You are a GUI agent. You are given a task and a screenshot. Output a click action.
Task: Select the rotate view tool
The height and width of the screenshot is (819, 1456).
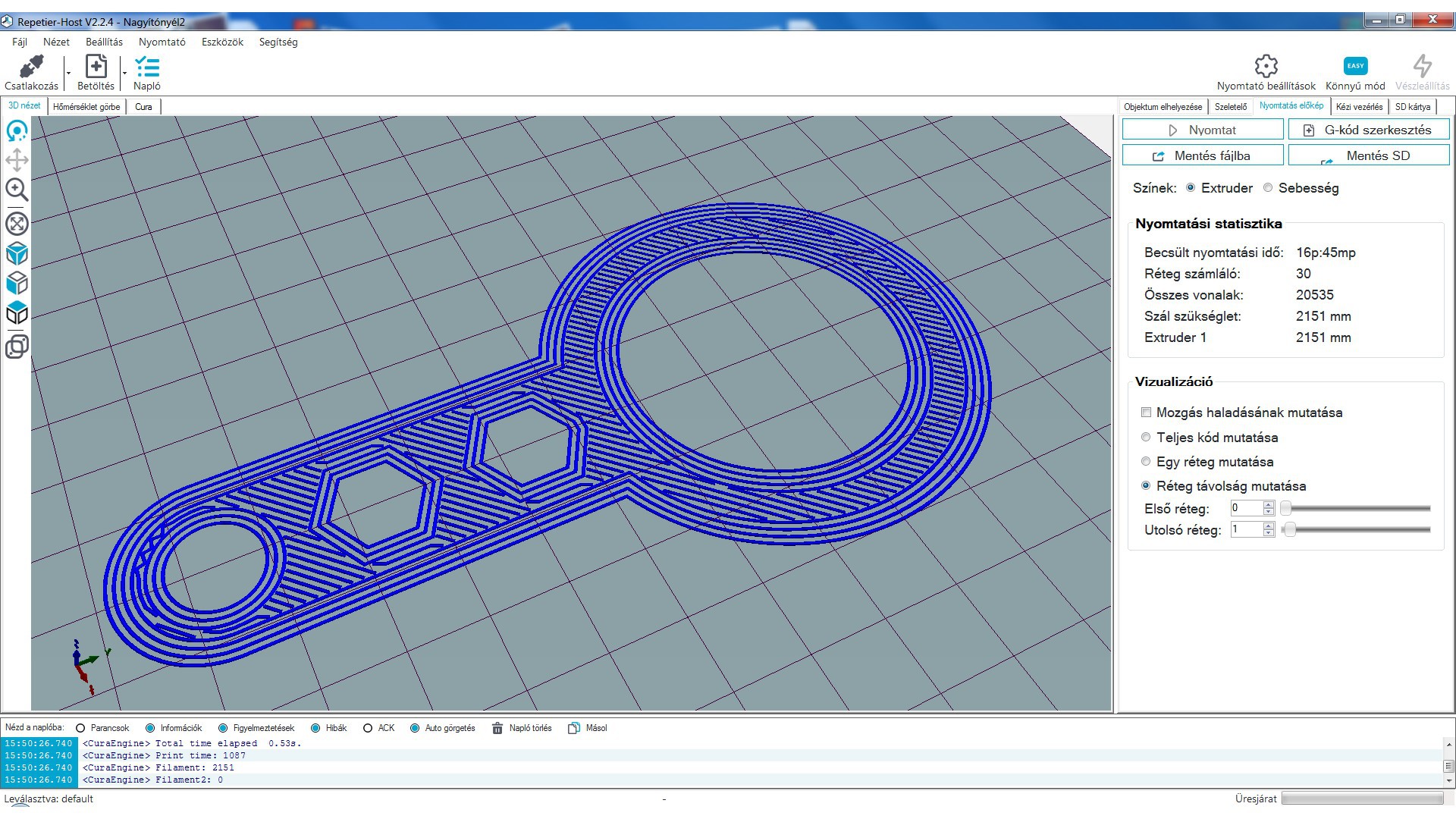pos(17,131)
